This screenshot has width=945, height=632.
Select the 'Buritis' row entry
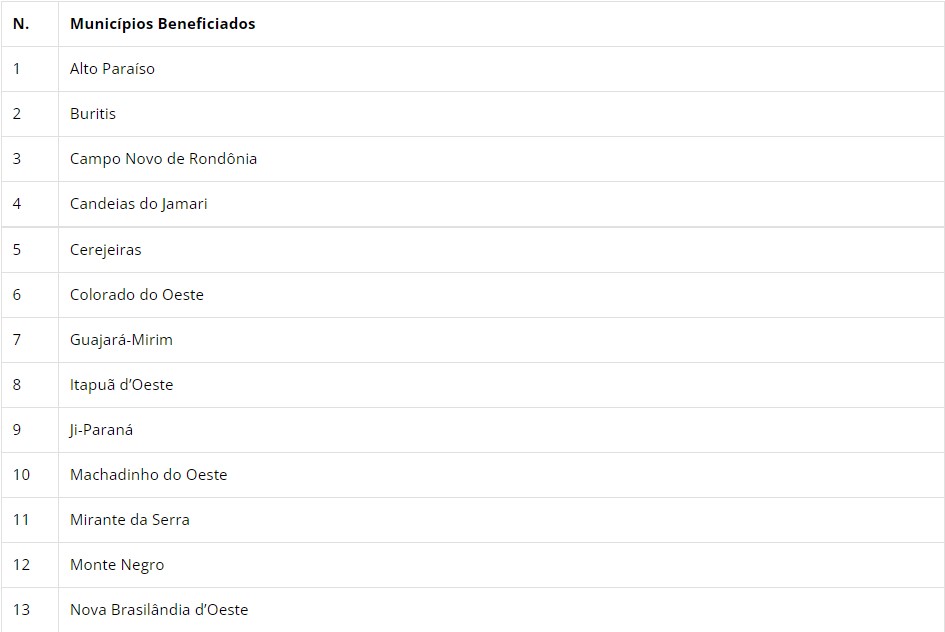tap(93, 114)
